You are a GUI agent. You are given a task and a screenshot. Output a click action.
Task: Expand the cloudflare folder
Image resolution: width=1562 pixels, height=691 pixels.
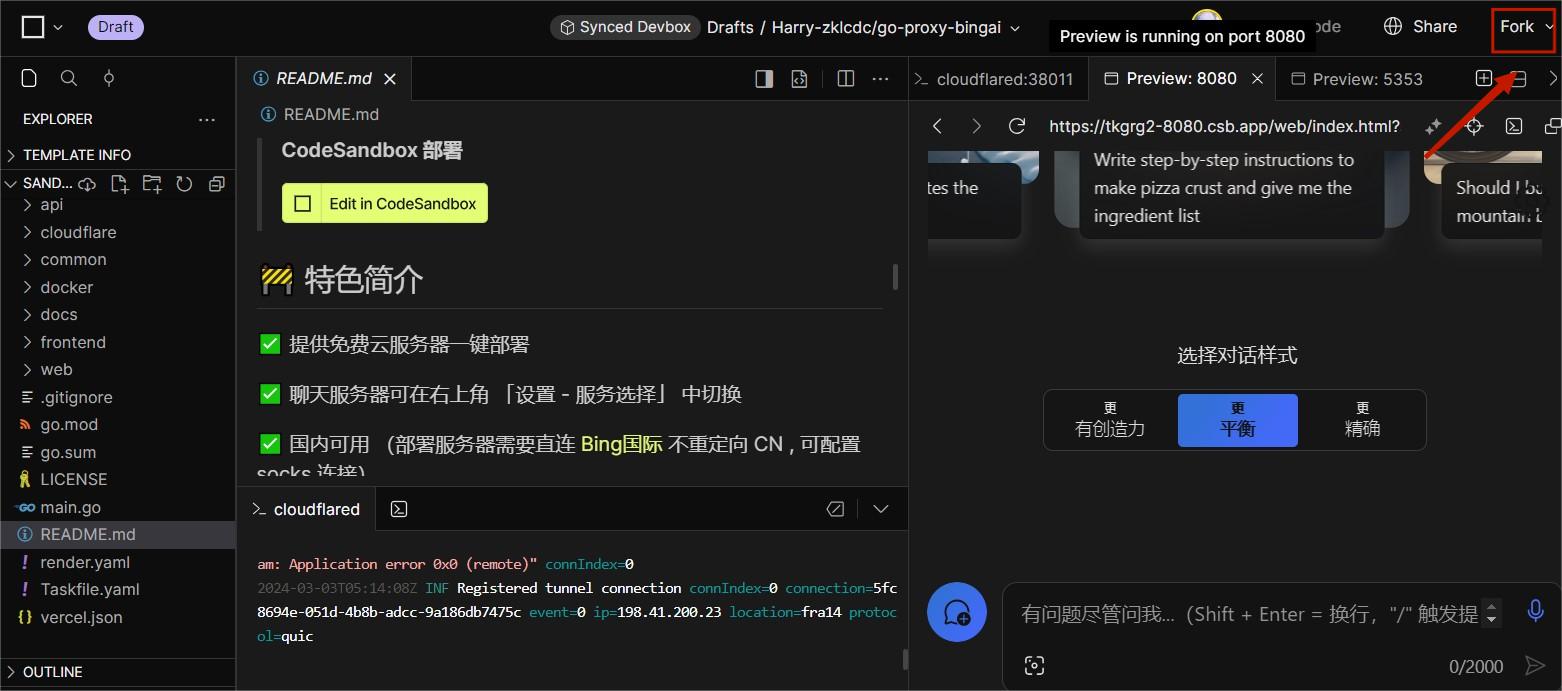(x=118, y=232)
